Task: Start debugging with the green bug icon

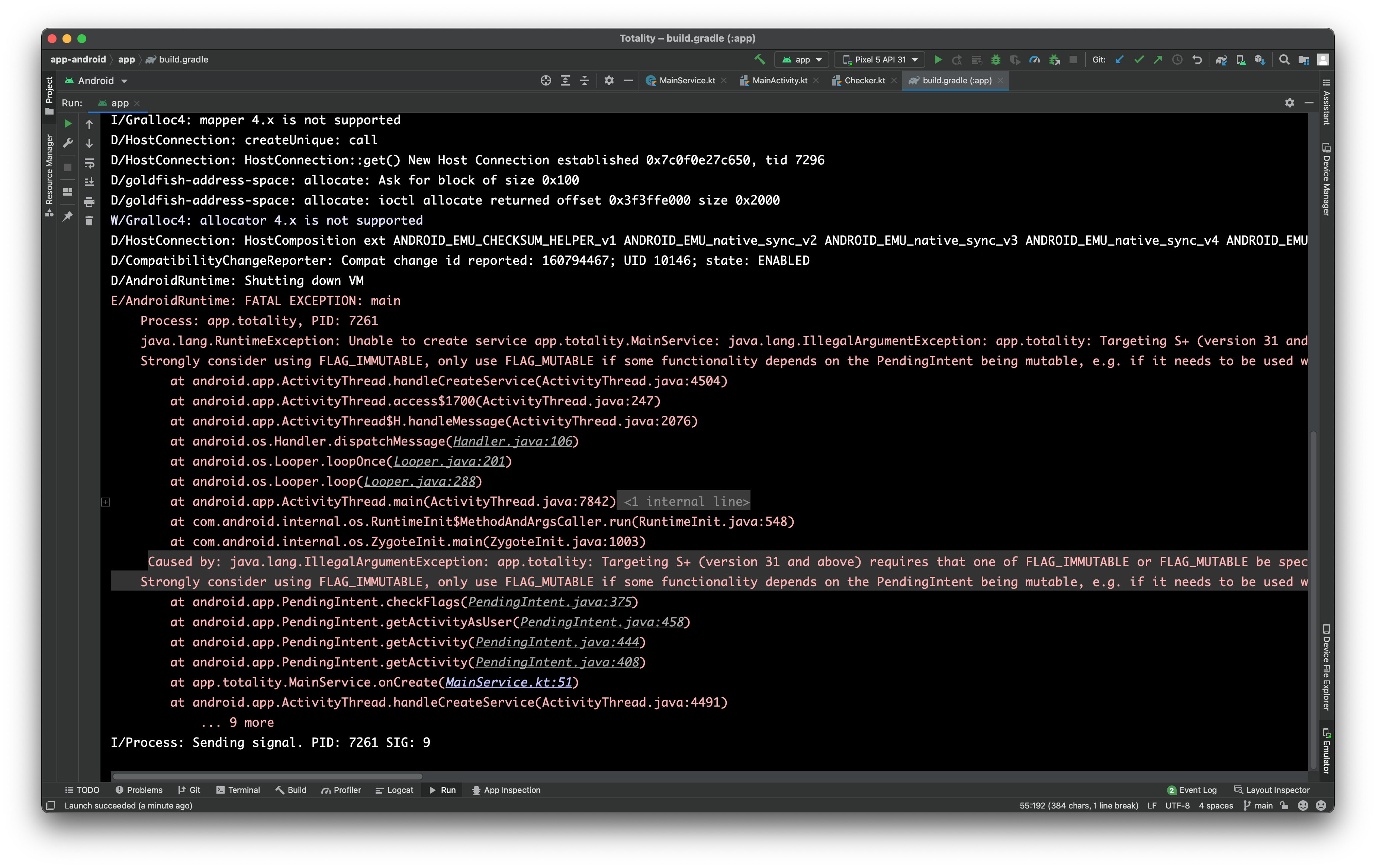Action: [x=996, y=60]
